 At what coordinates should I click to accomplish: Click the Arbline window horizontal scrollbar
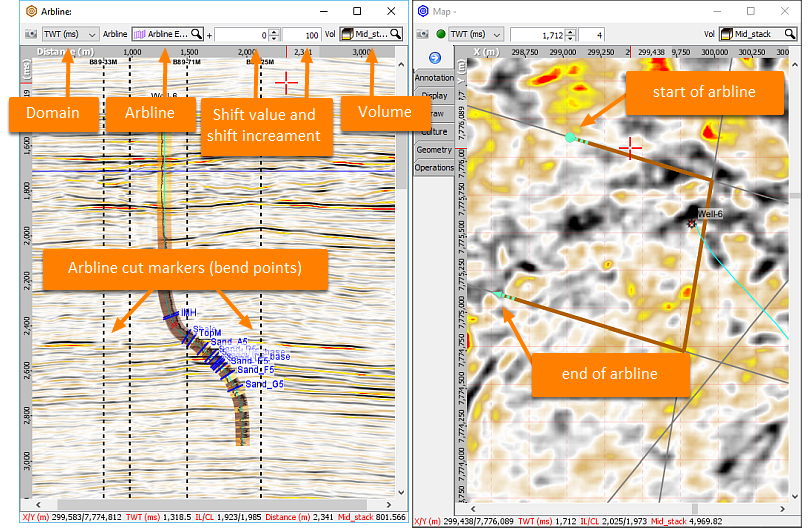pyautogui.click(x=213, y=504)
